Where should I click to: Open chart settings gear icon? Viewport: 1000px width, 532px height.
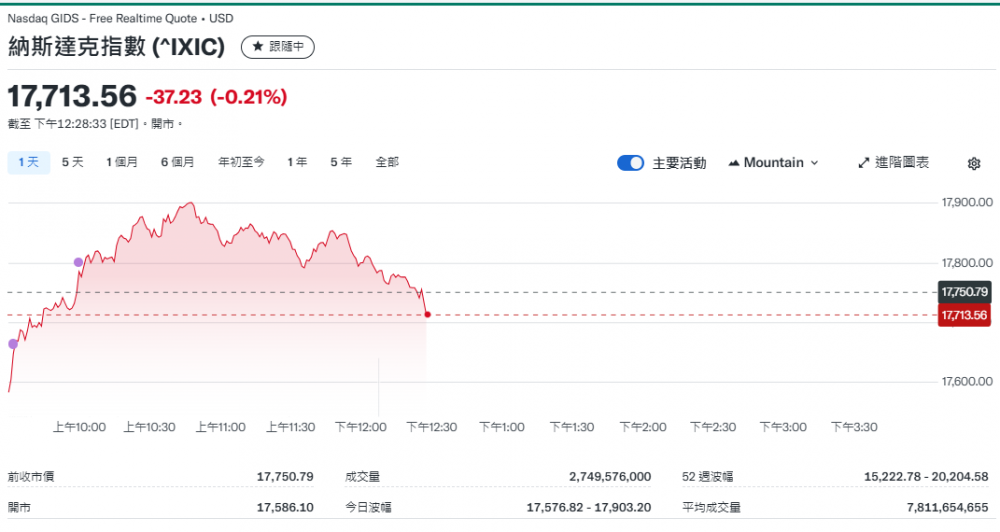click(974, 163)
